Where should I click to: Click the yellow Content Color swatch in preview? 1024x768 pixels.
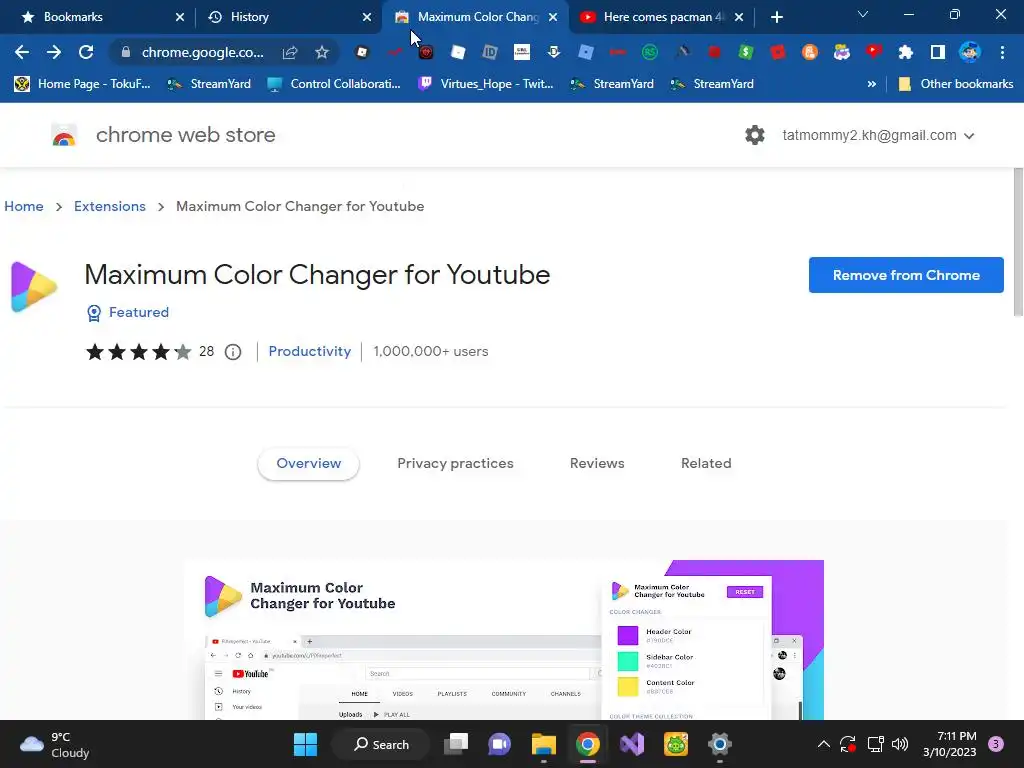point(628,686)
